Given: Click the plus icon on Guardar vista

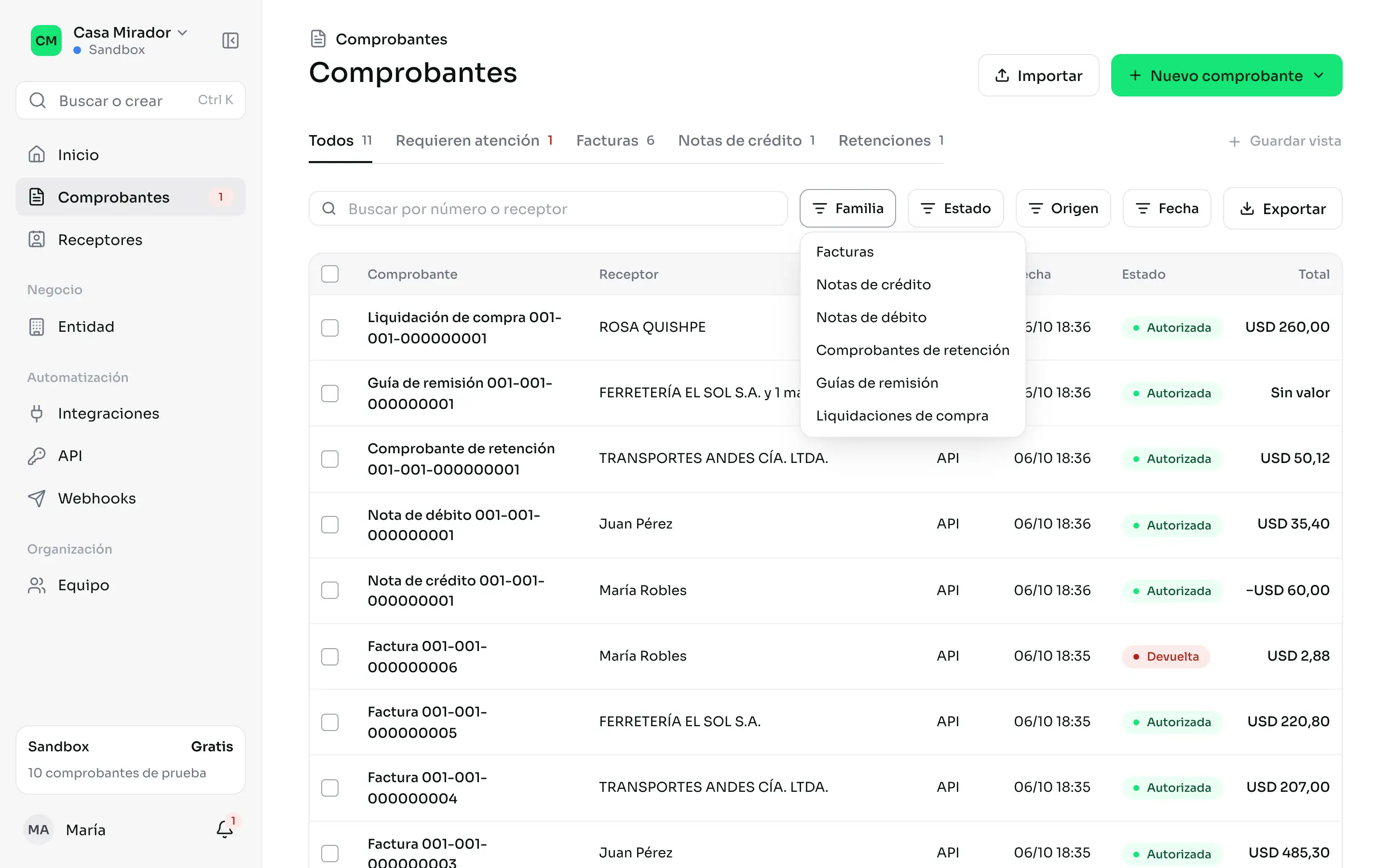Looking at the screenshot, I should click(1234, 141).
